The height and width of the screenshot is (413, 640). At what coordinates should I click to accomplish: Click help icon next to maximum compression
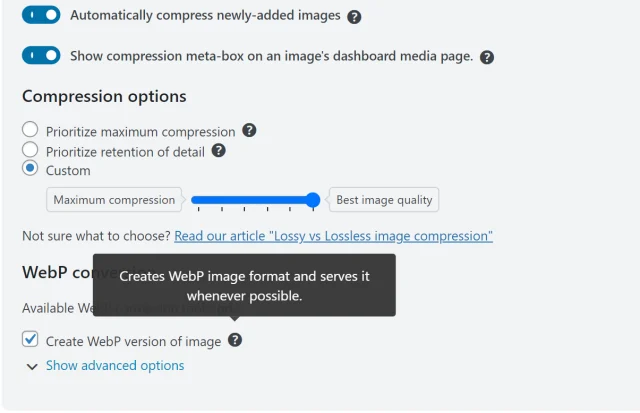249,131
